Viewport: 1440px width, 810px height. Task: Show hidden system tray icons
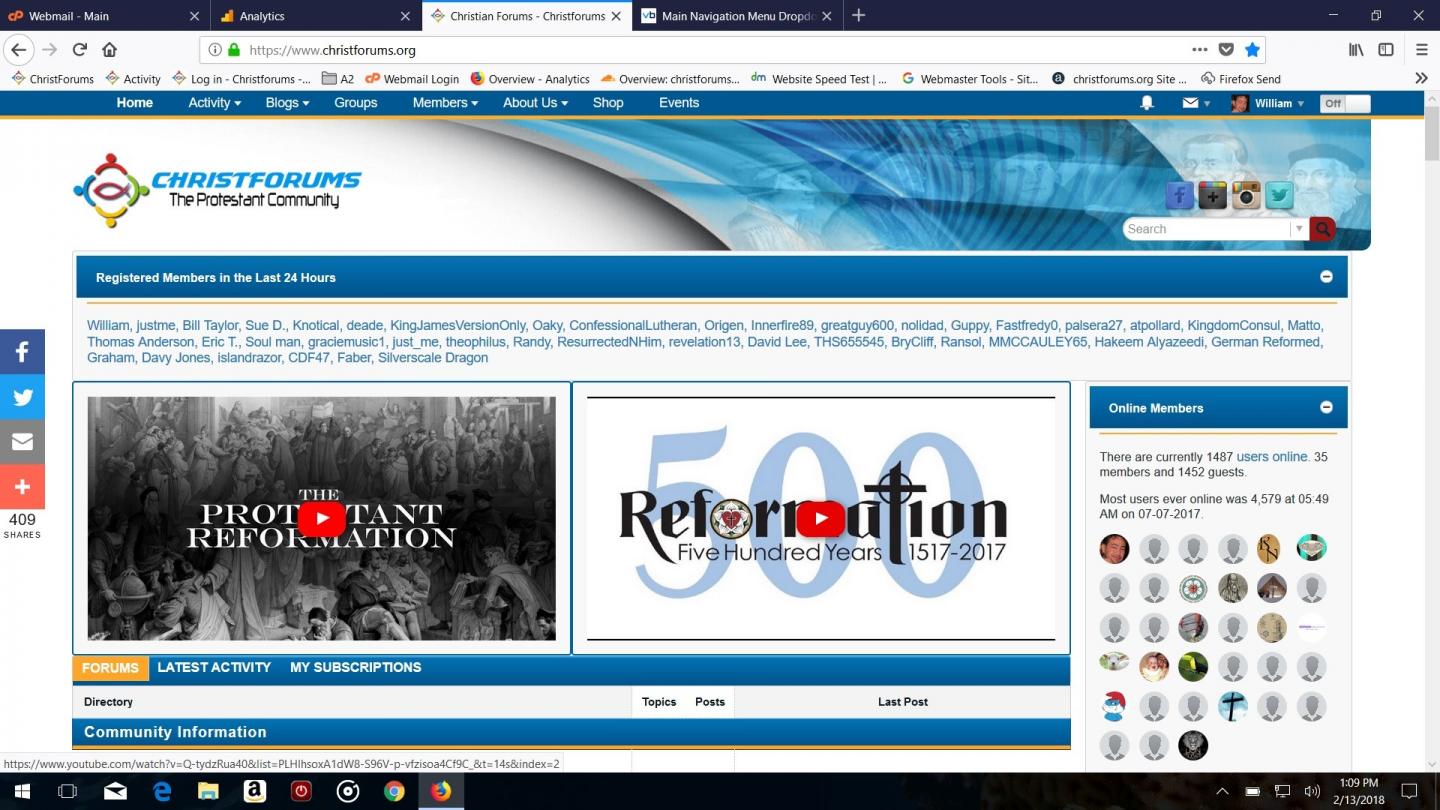(1222, 791)
